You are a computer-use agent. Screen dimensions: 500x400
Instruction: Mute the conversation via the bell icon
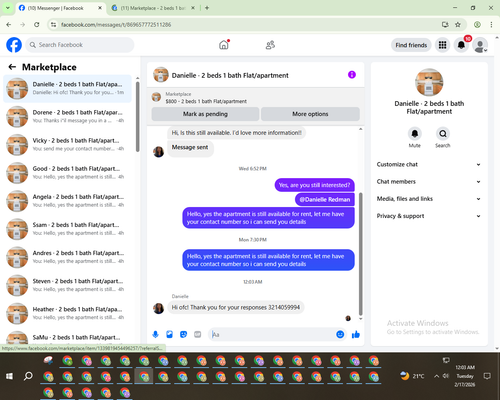[414, 134]
